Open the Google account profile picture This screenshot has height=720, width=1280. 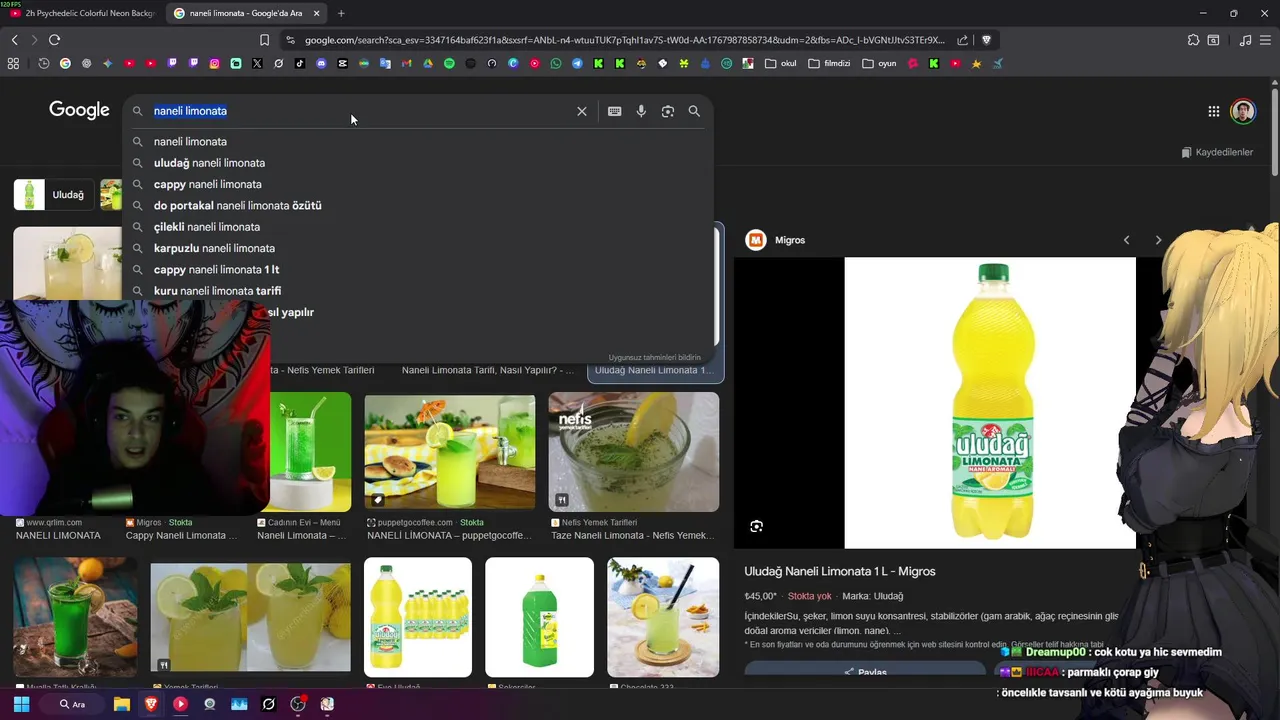[1243, 111]
